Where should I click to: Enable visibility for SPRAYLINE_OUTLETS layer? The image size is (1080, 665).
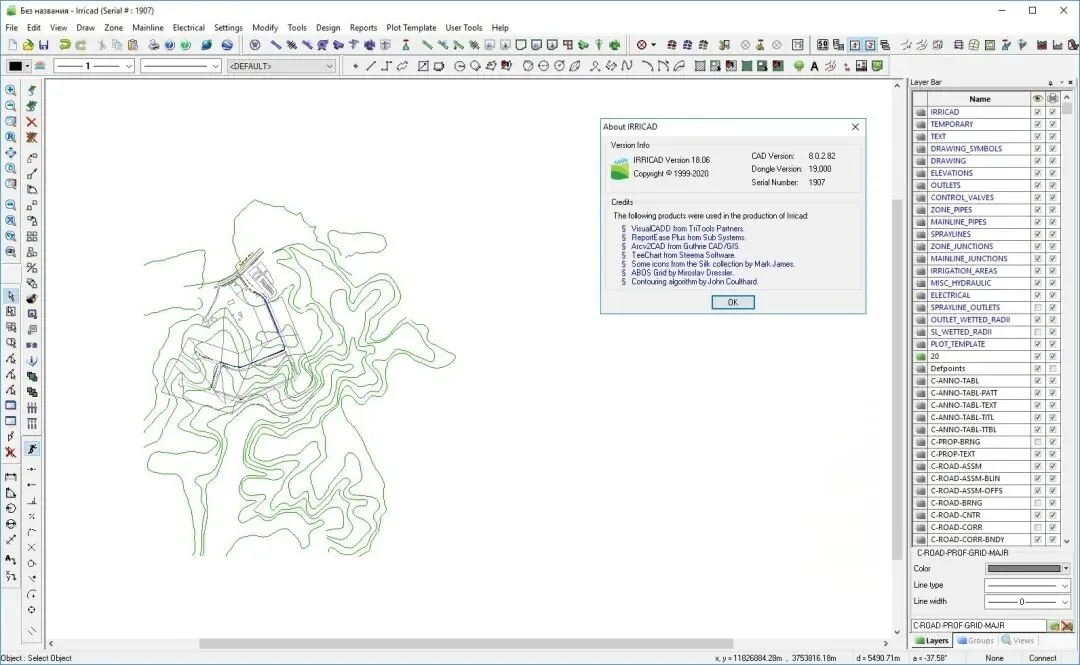[1037, 307]
